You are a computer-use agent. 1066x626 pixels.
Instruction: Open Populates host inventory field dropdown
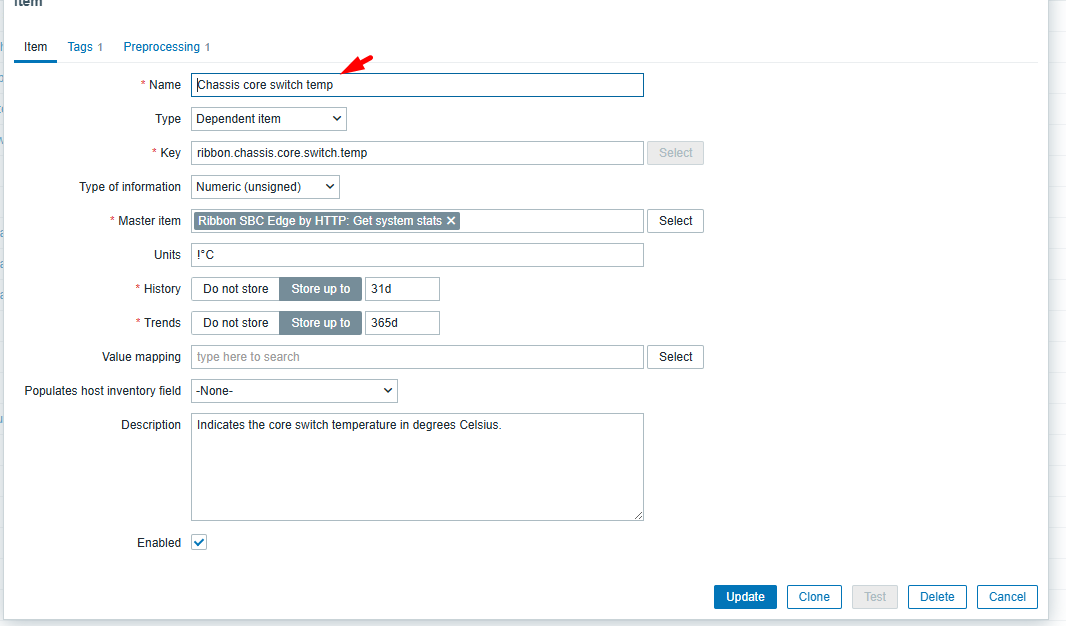tap(294, 391)
